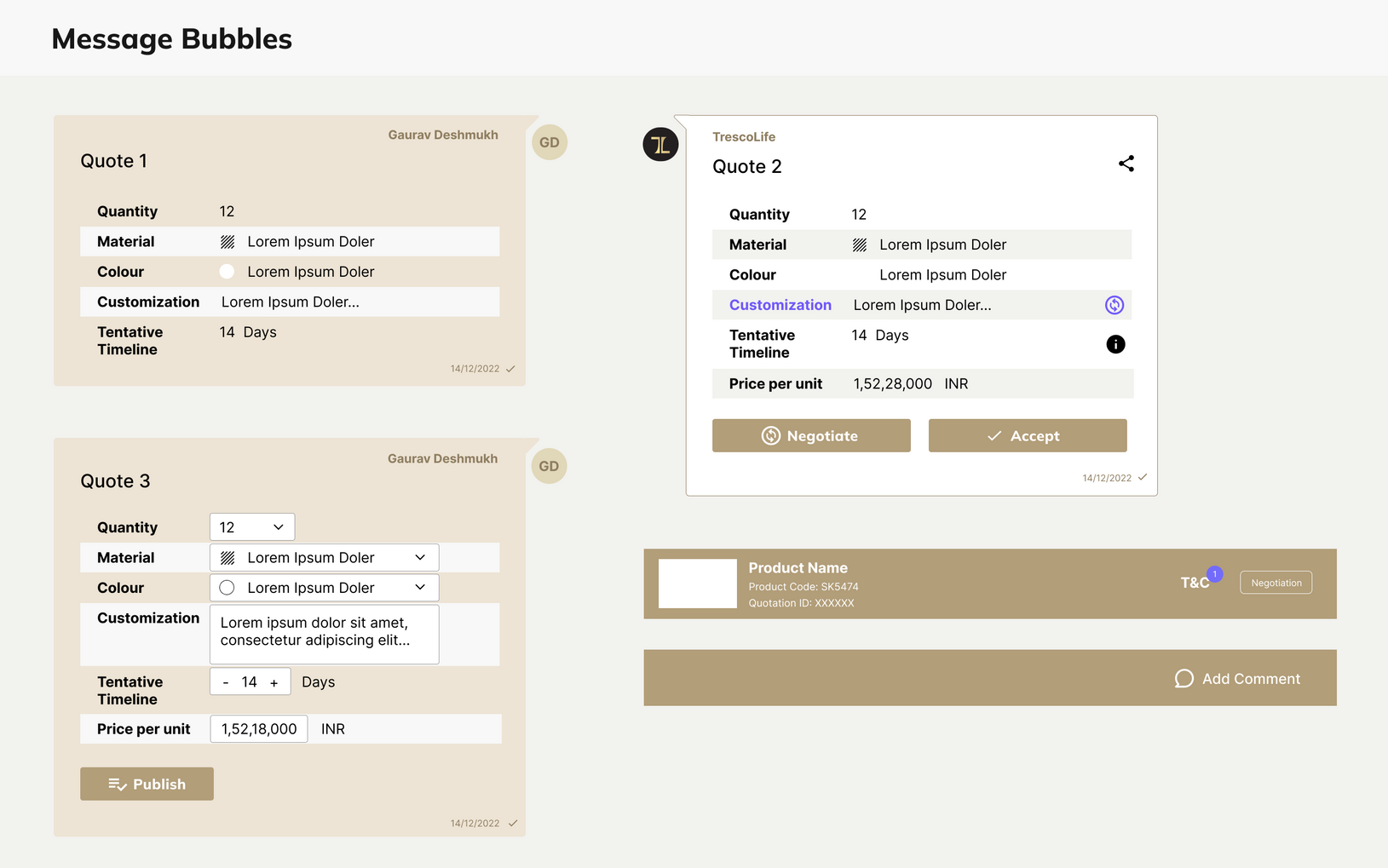Expand the Material dropdown in Quote 3

pyautogui.click(x=324, y=558)
